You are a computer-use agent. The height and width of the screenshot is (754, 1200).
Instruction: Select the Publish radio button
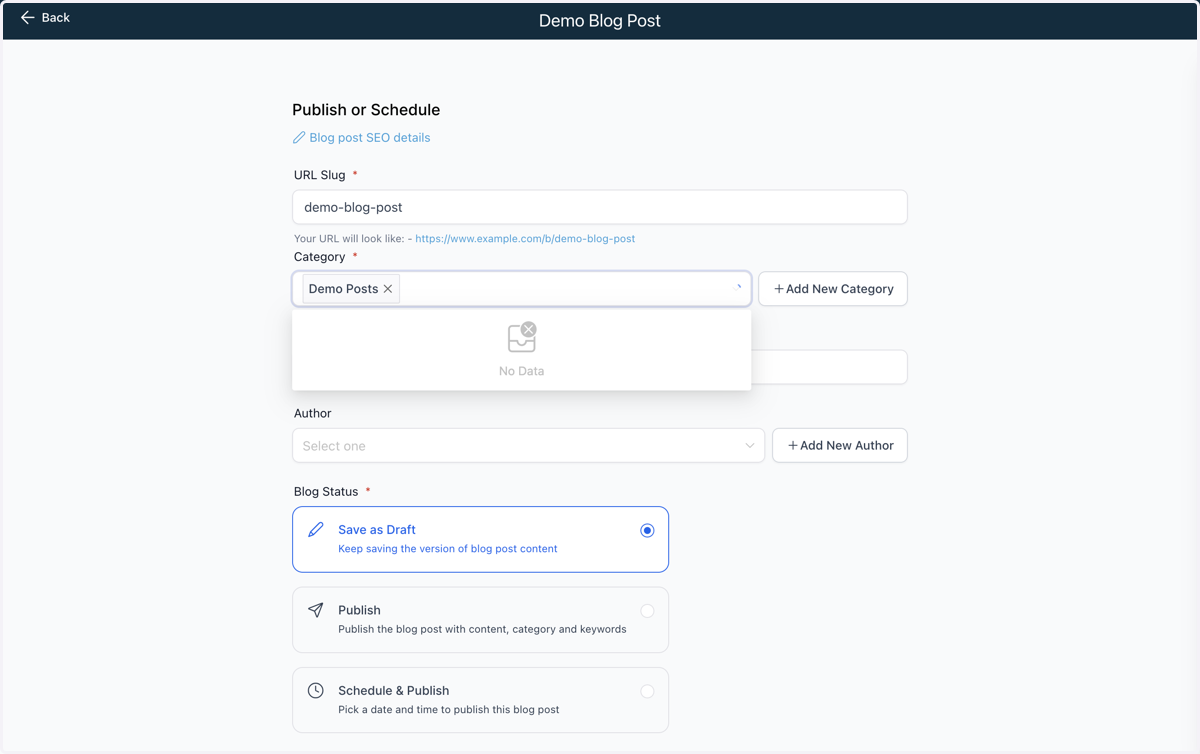click(x=647, y=611)
